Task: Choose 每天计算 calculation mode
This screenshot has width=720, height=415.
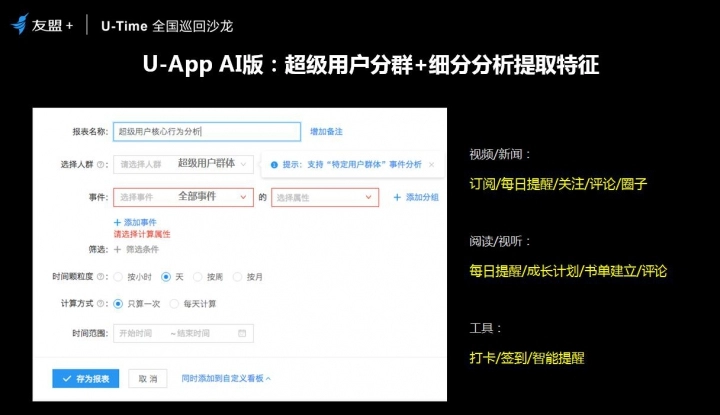Action: click(175, 303)
